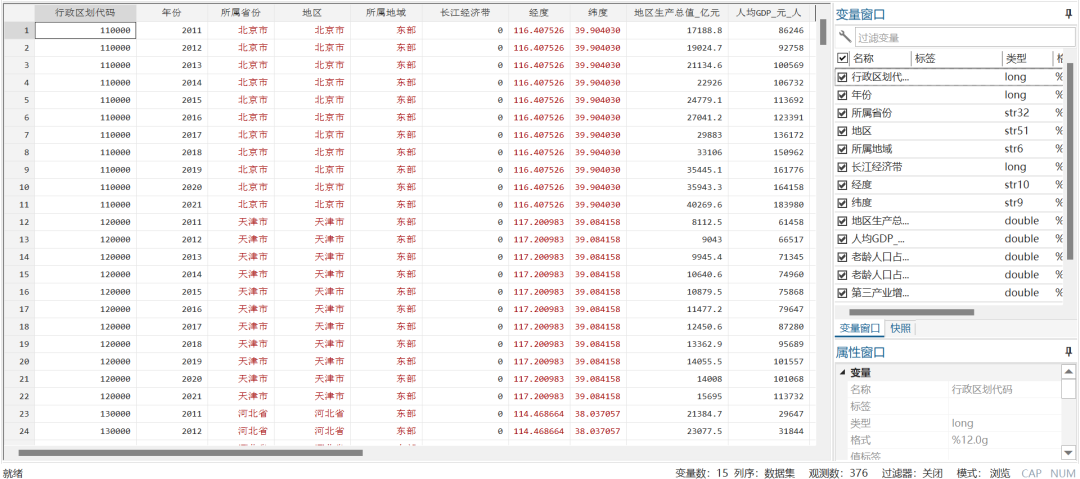Select the 年份 data column header
The height and width of the screenshot is (479, 1080).
click(172, 12)
